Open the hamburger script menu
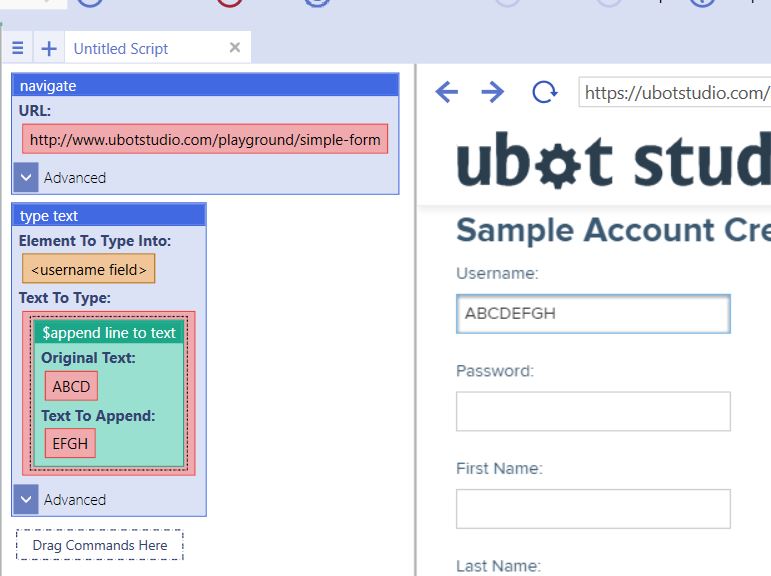Screen dimensions: 771x576 click(x=18, y=48)
